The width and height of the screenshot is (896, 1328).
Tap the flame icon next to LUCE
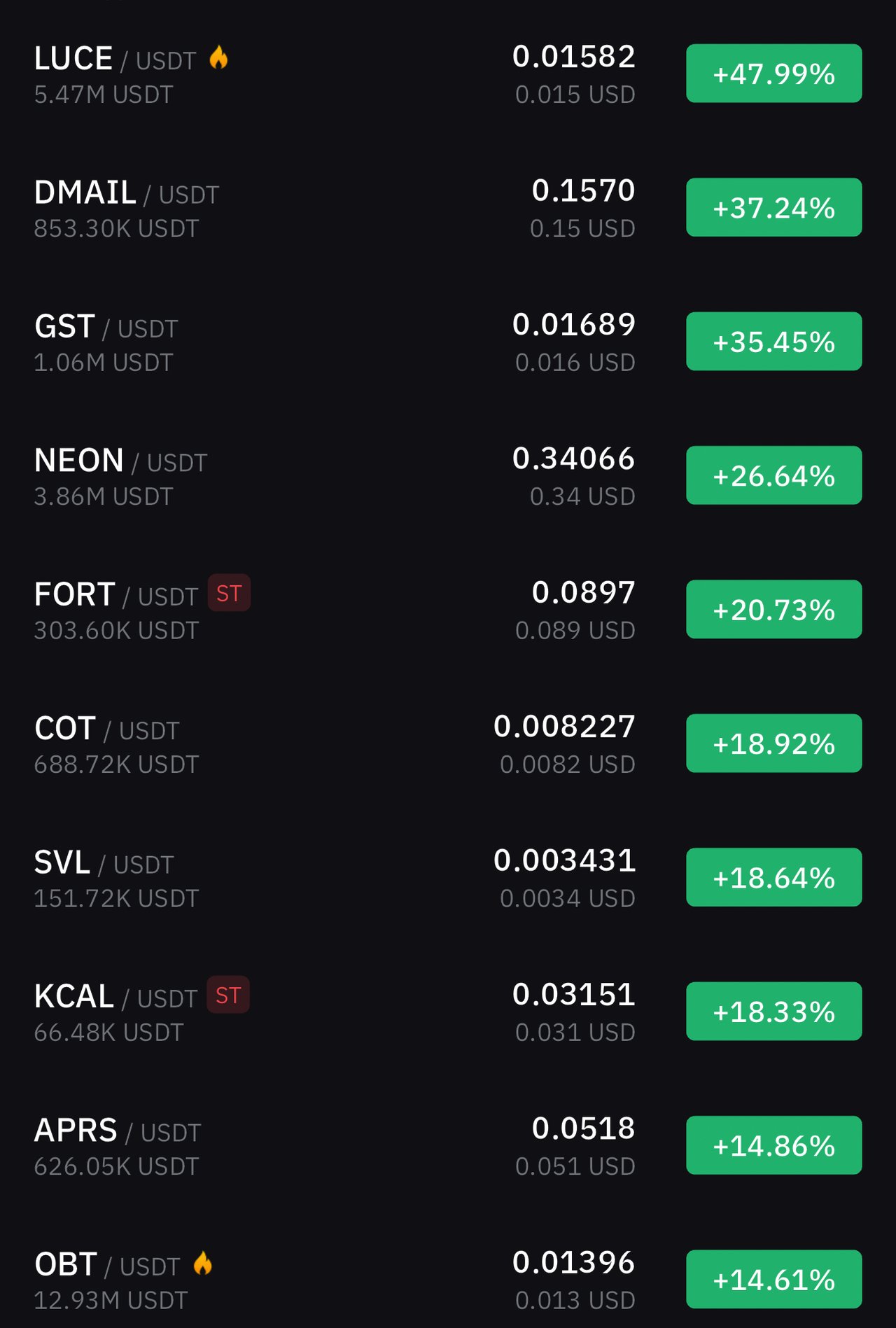[x=218, y=57]
